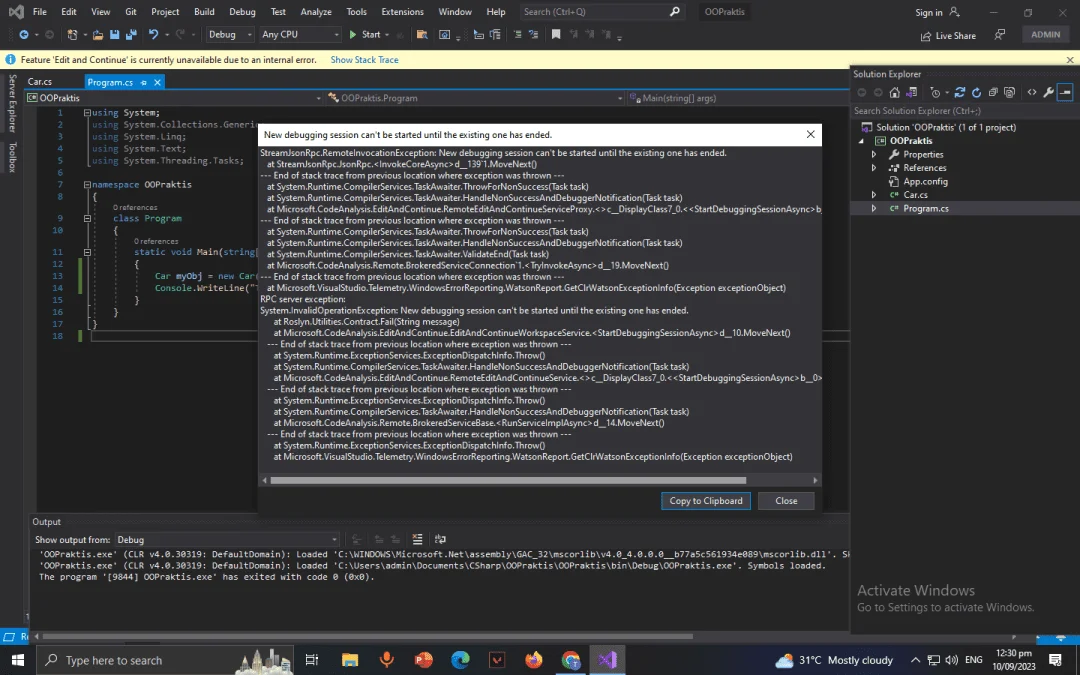Open Firefox from the taskbar

pyautogui.click(x=534, y=660)
